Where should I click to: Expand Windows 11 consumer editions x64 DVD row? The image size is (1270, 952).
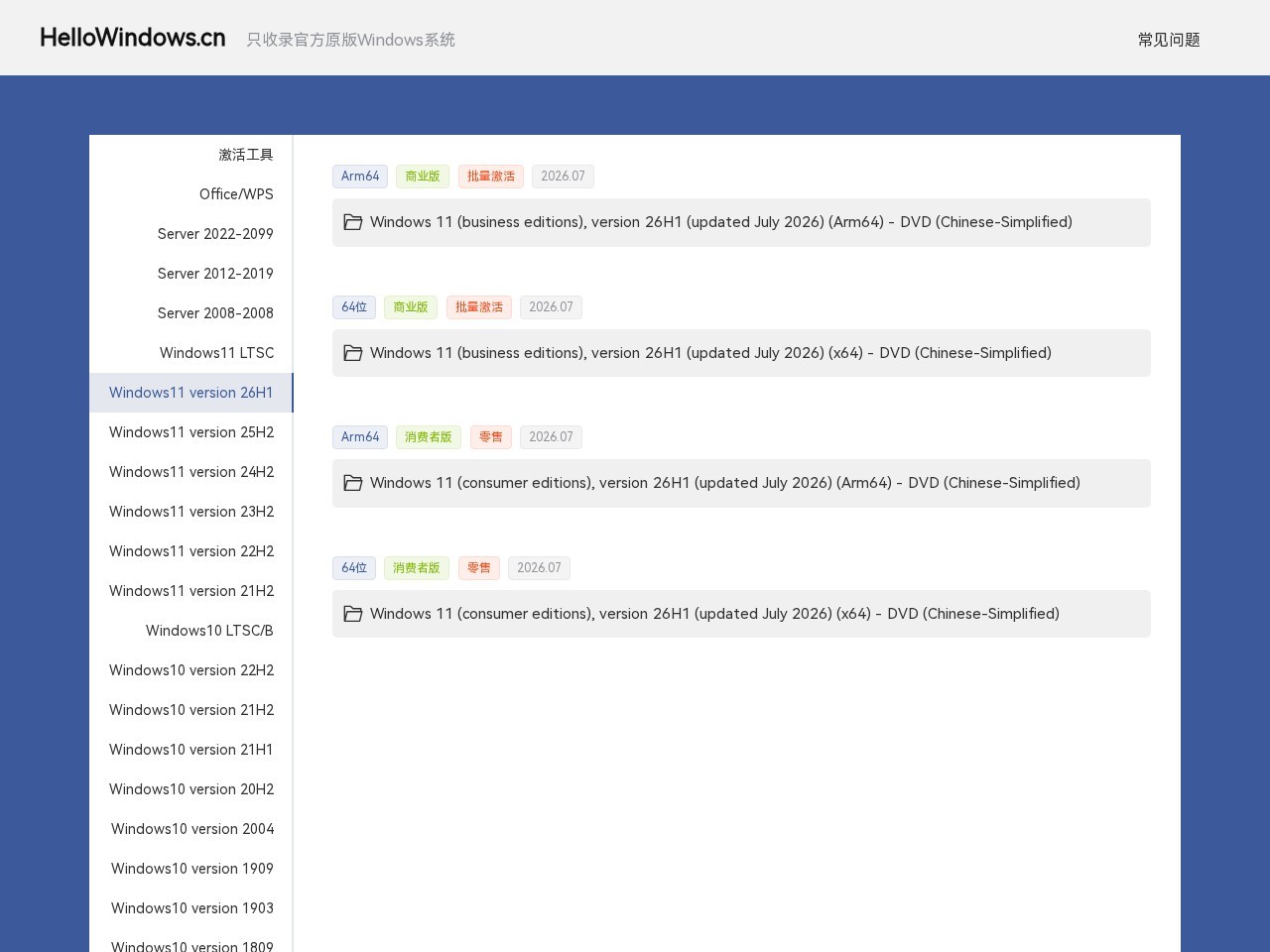741,614
